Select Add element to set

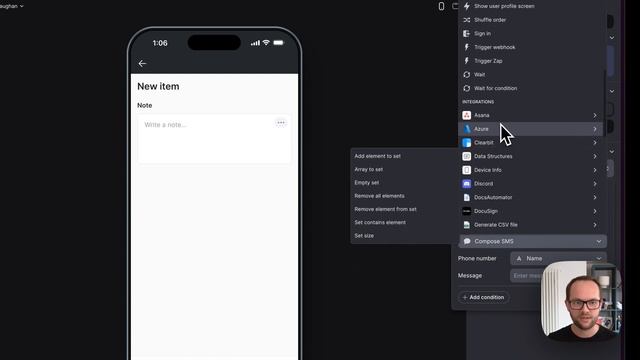pos(378,156)
